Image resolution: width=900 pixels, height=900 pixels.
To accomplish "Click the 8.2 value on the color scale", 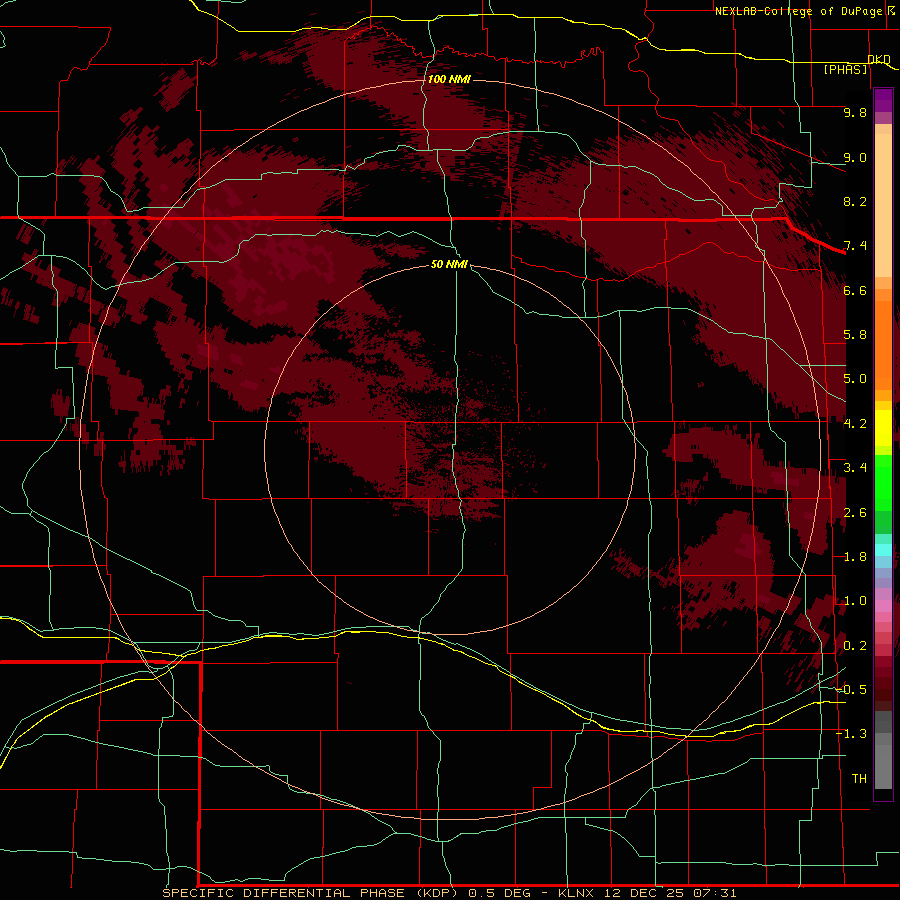I will 855,201.
